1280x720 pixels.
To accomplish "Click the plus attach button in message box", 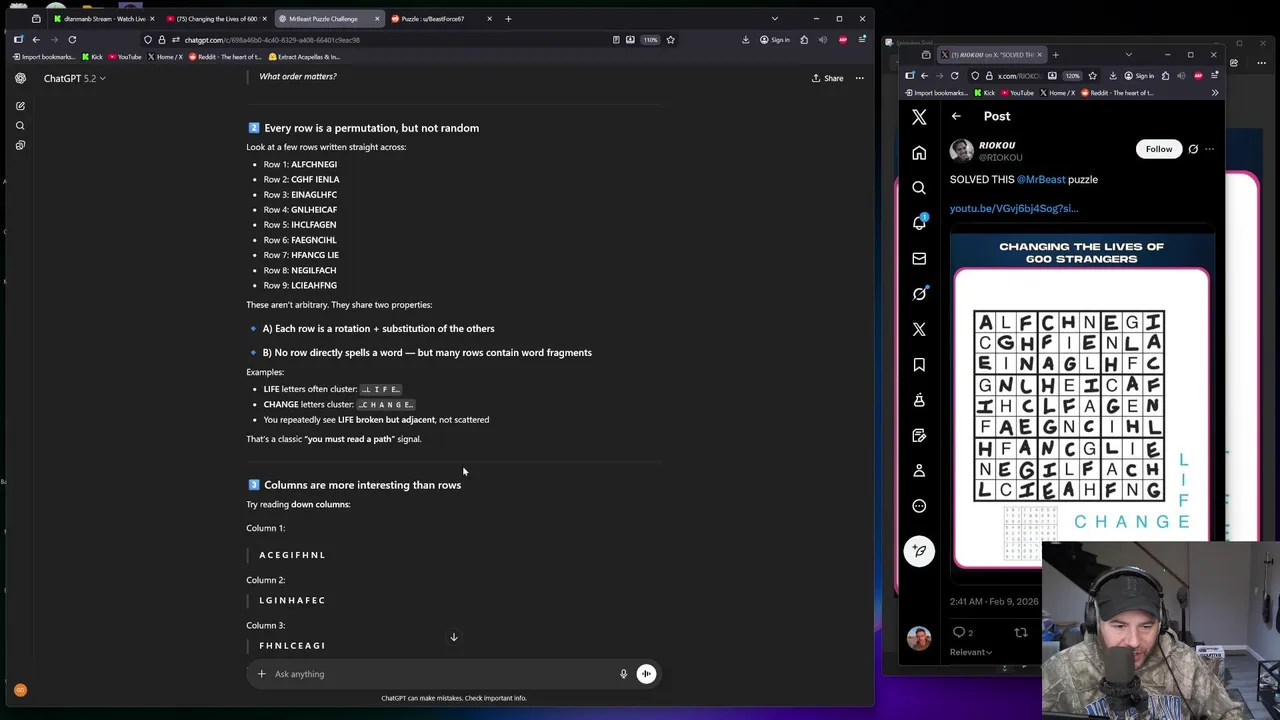I will 261,674.
